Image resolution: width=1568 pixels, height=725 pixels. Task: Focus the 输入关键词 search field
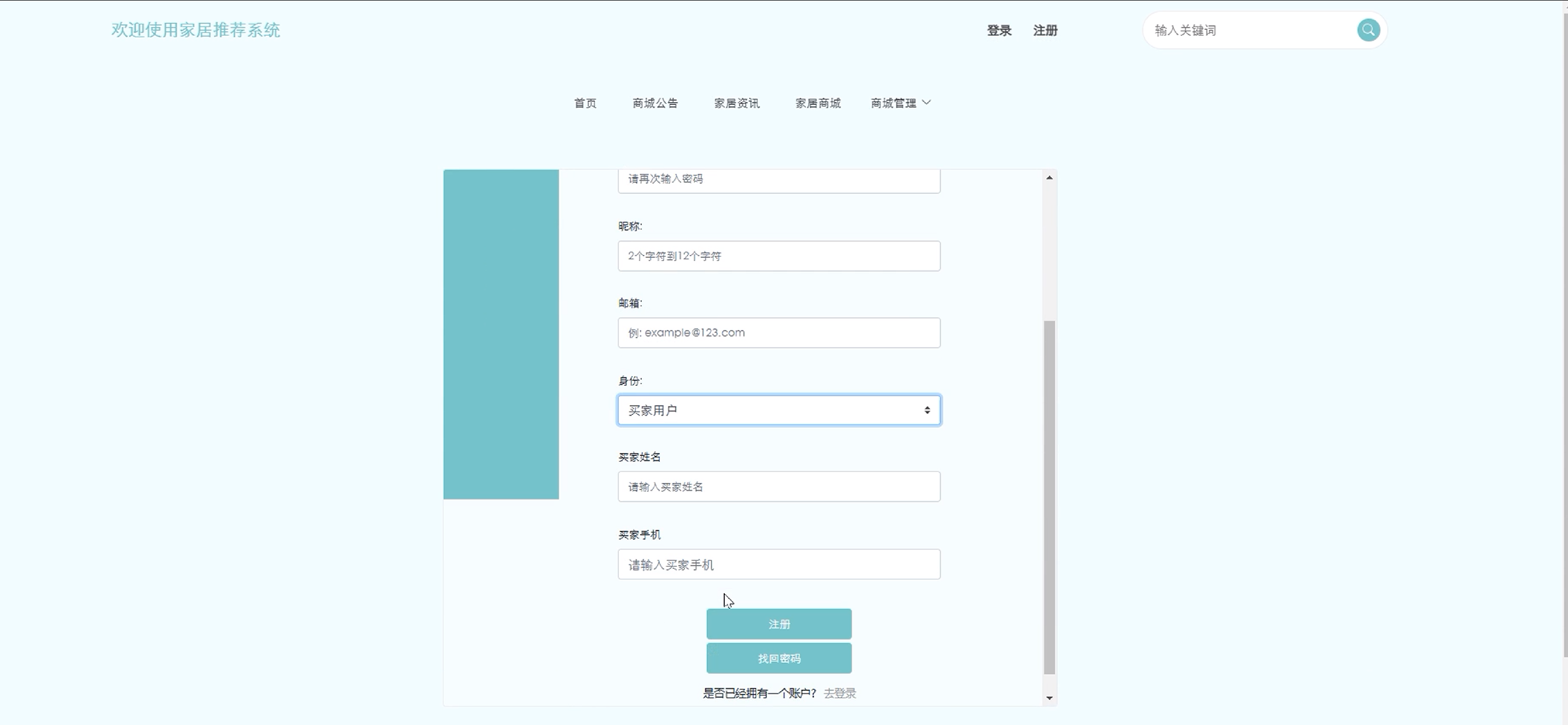click(1251, 30)
